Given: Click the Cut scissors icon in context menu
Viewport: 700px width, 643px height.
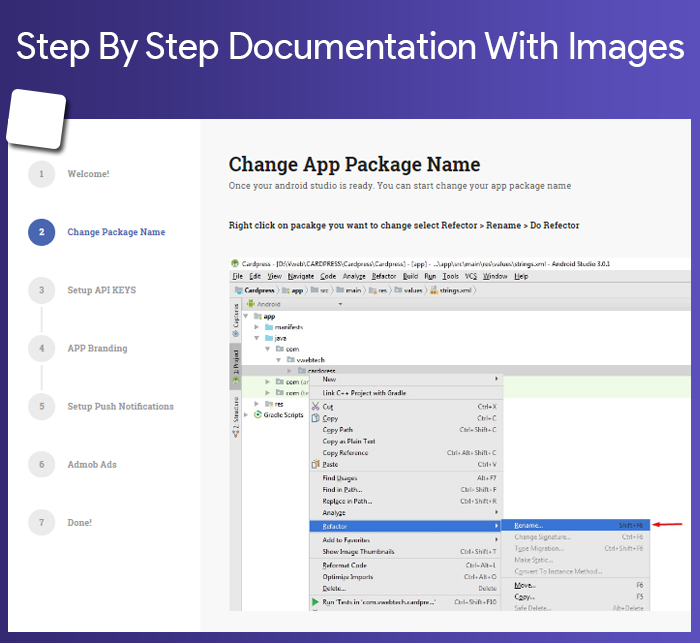Looking at the screenshot, I should pyautogui.click(x=316, y=406).
